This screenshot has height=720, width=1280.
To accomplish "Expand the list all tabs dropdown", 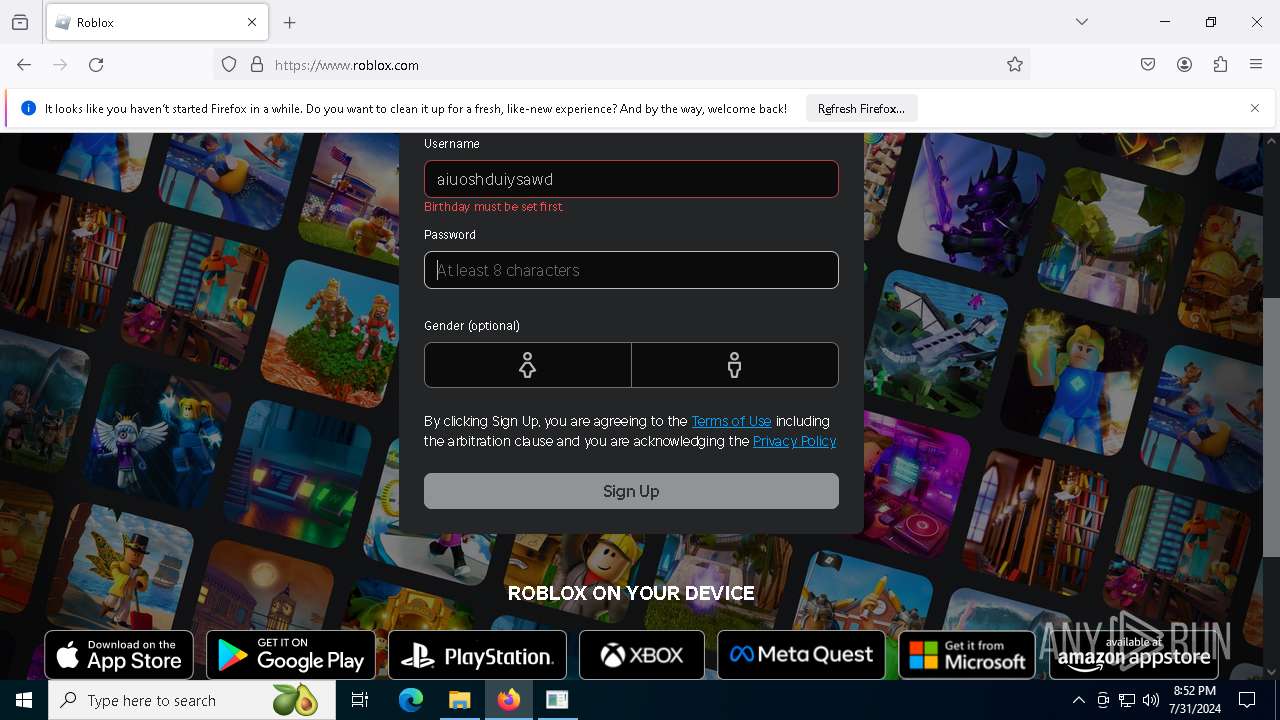I will click(x=1082, y=22).
